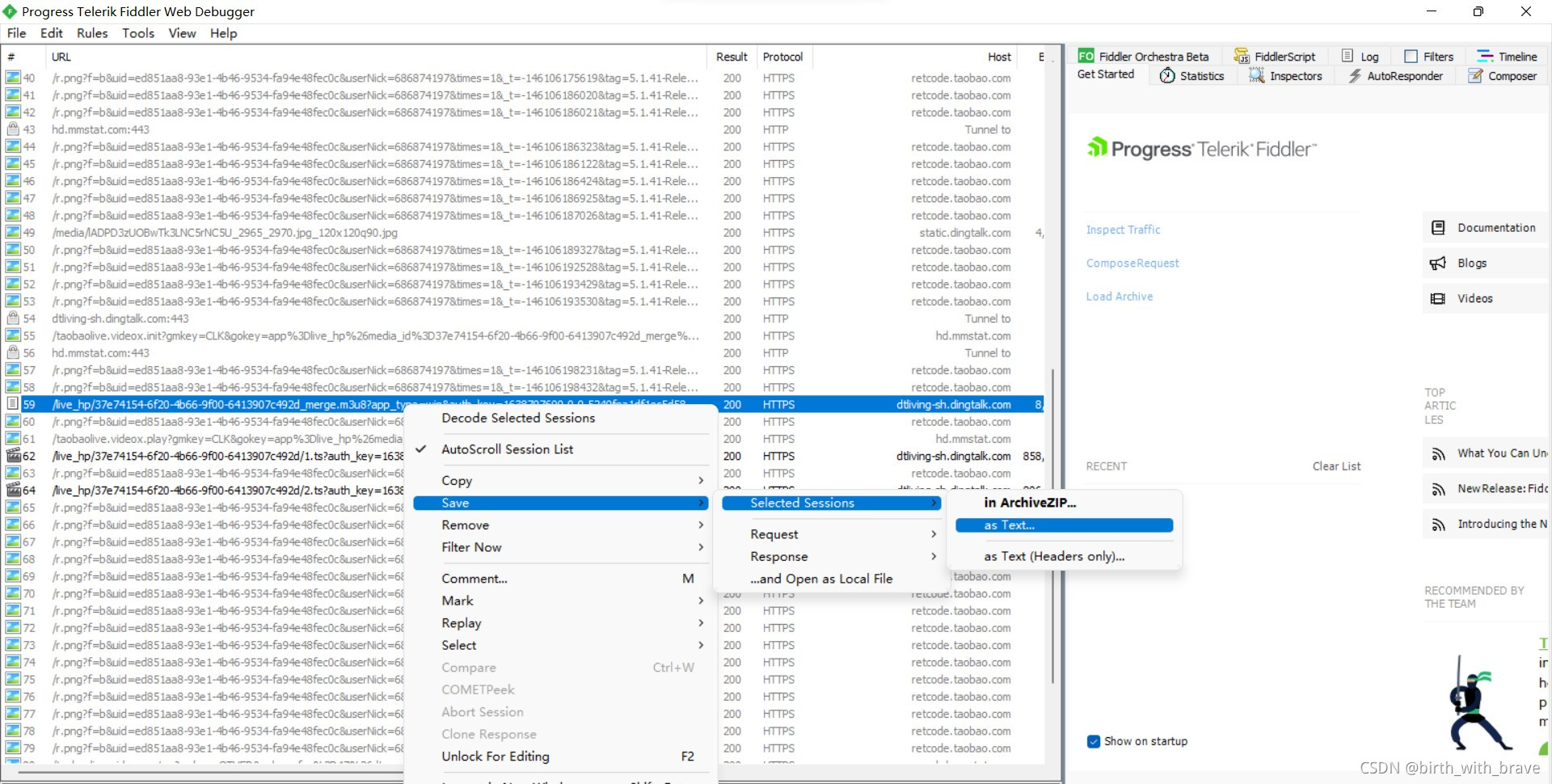Click the lock icon of session 43
Screen dimensions: 1552x784
pyautogui.click(x=13, y=129)
